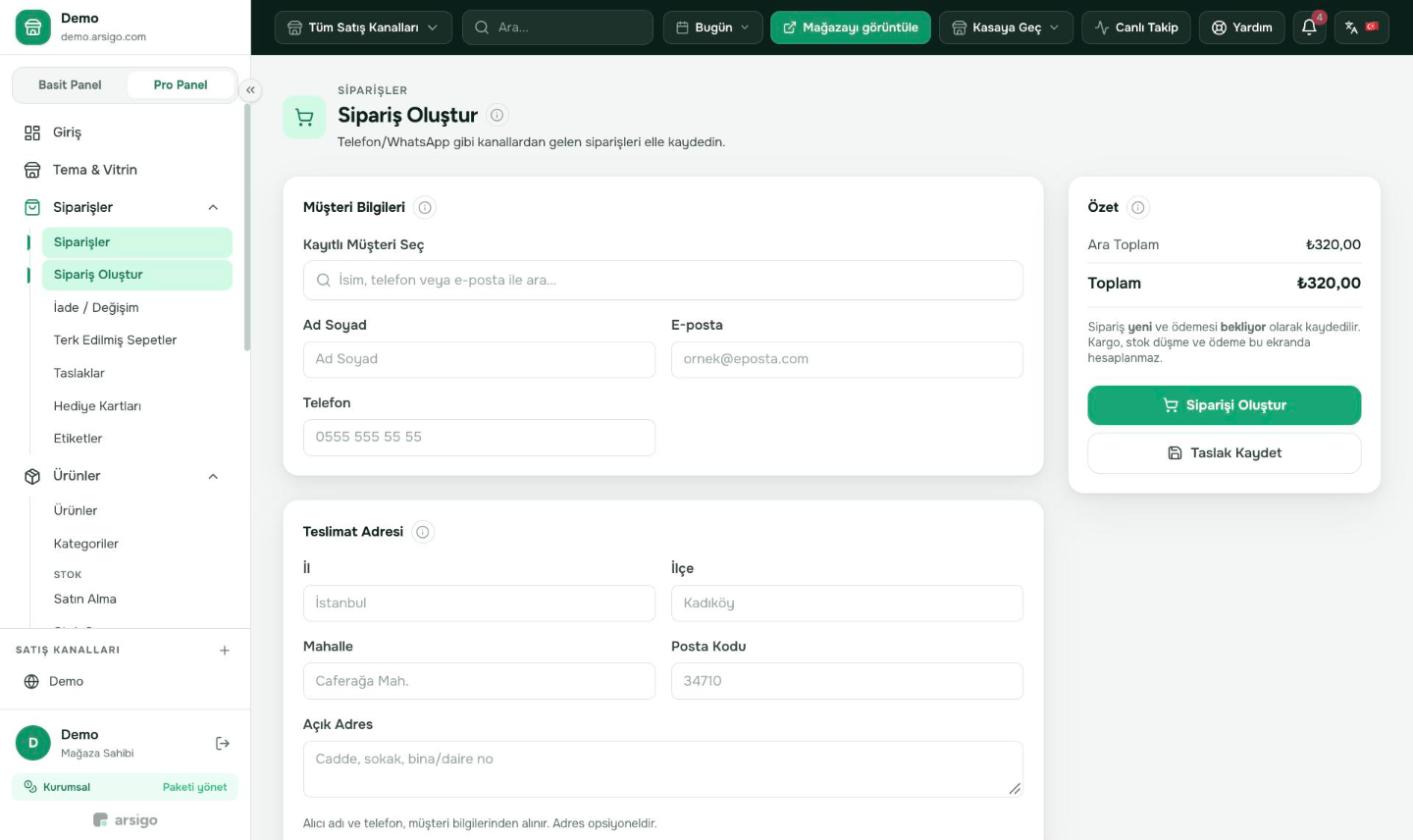Add a sales channel with plus icon

(224, 650)
